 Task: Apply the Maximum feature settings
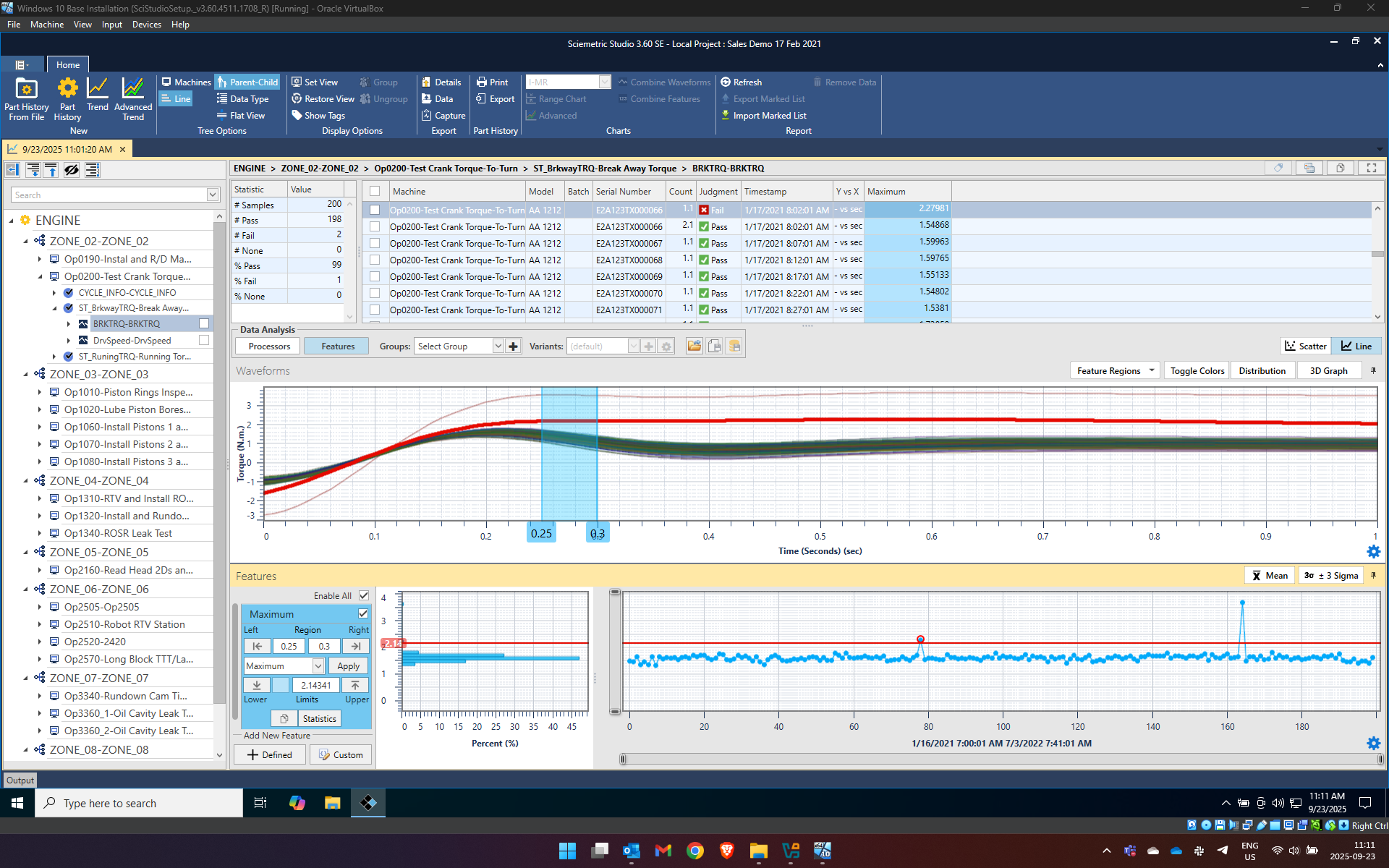348,665
